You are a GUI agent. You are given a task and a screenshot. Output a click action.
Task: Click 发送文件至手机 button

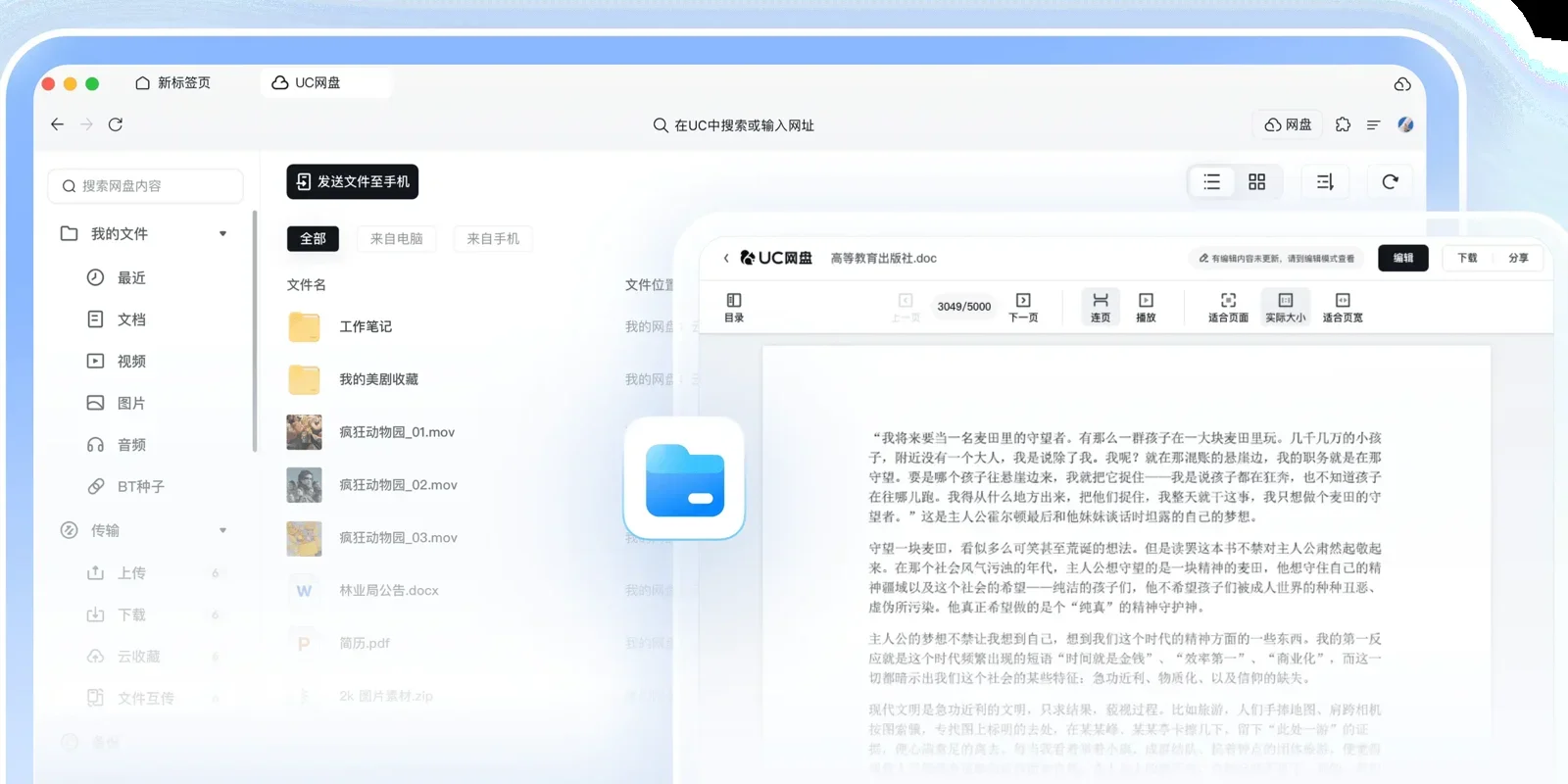click(353, 181)
